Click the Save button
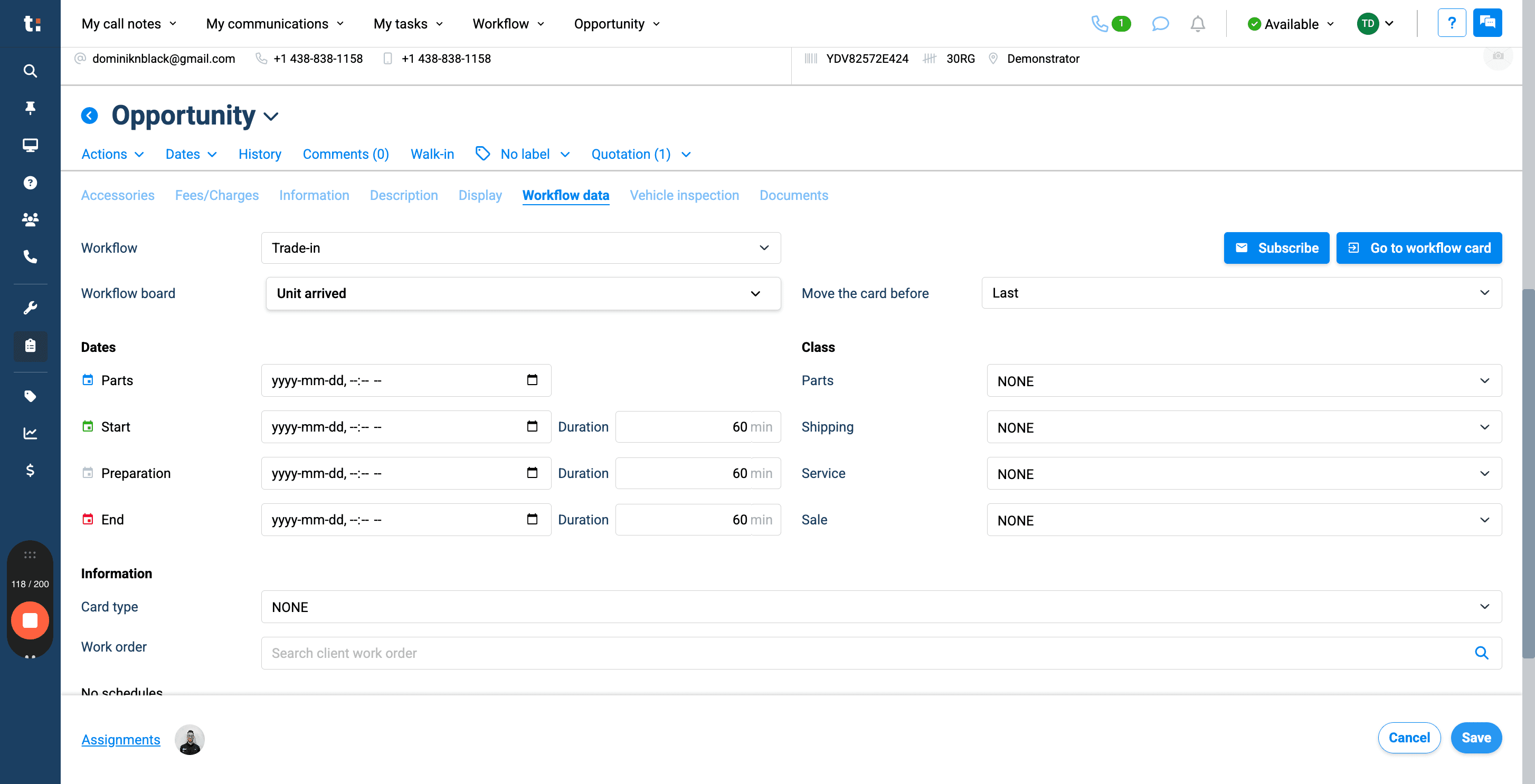This screenshot has width=1535, height=784. coord(1476,738)
